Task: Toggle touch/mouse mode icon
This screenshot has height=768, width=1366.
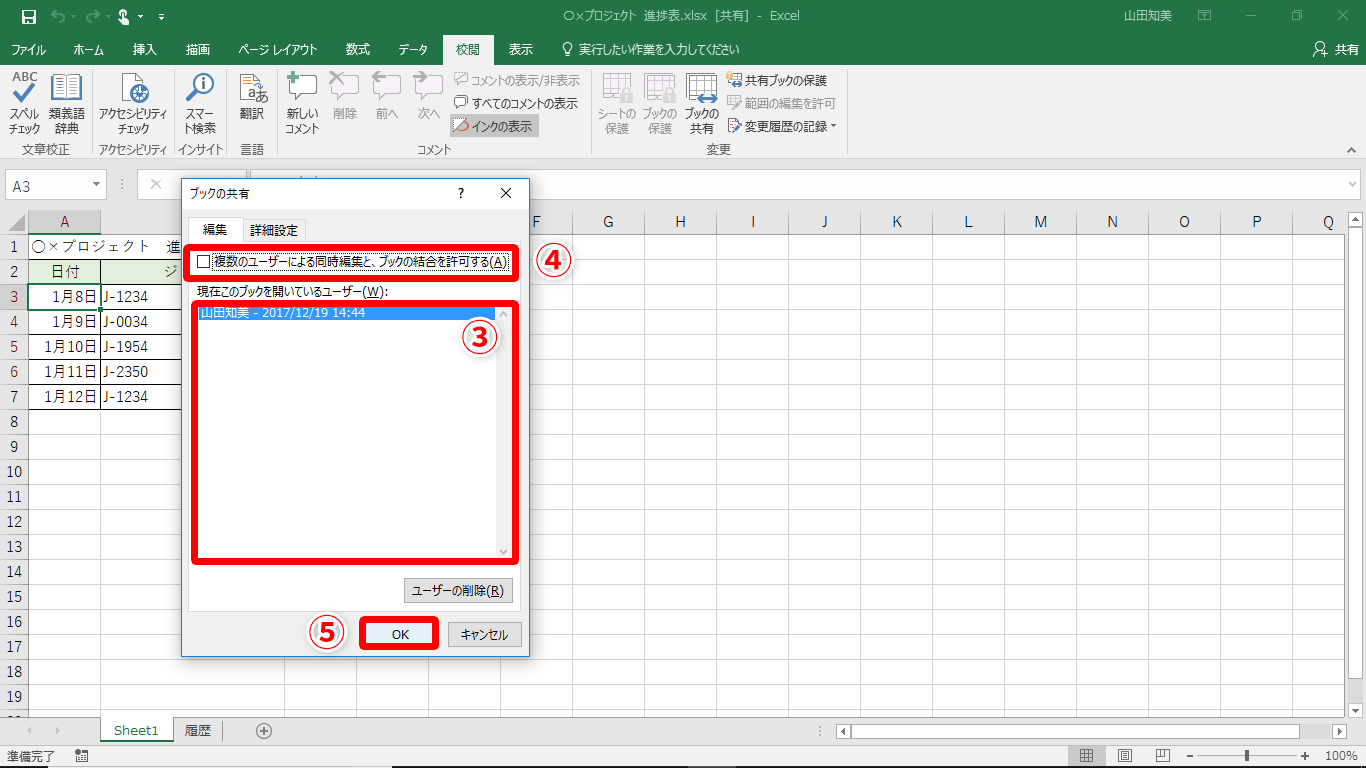Action: click(x=125, y=16)
